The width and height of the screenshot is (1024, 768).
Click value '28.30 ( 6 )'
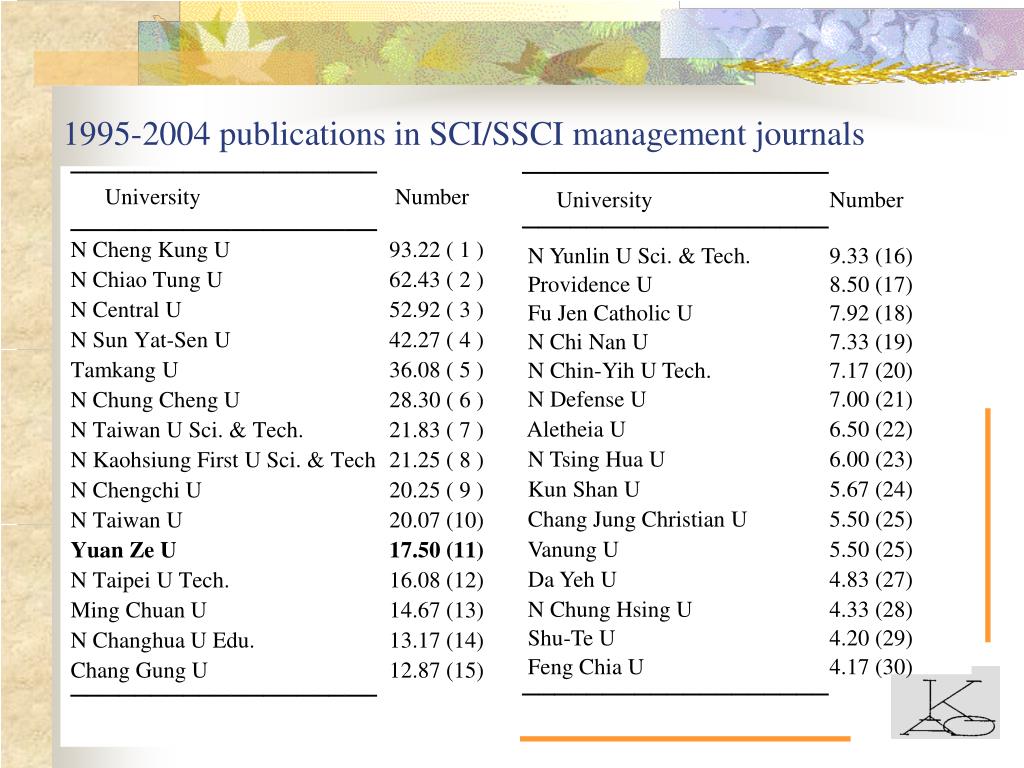point(436,400)
